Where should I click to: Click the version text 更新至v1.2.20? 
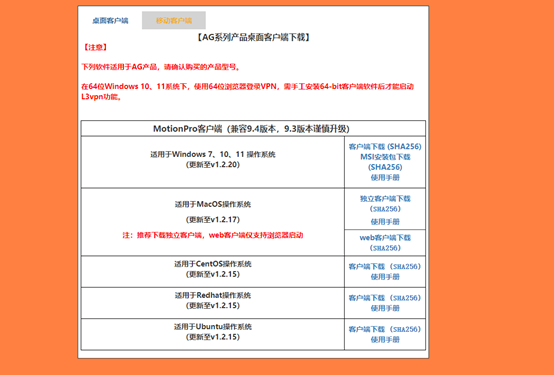tap(213, 164)
